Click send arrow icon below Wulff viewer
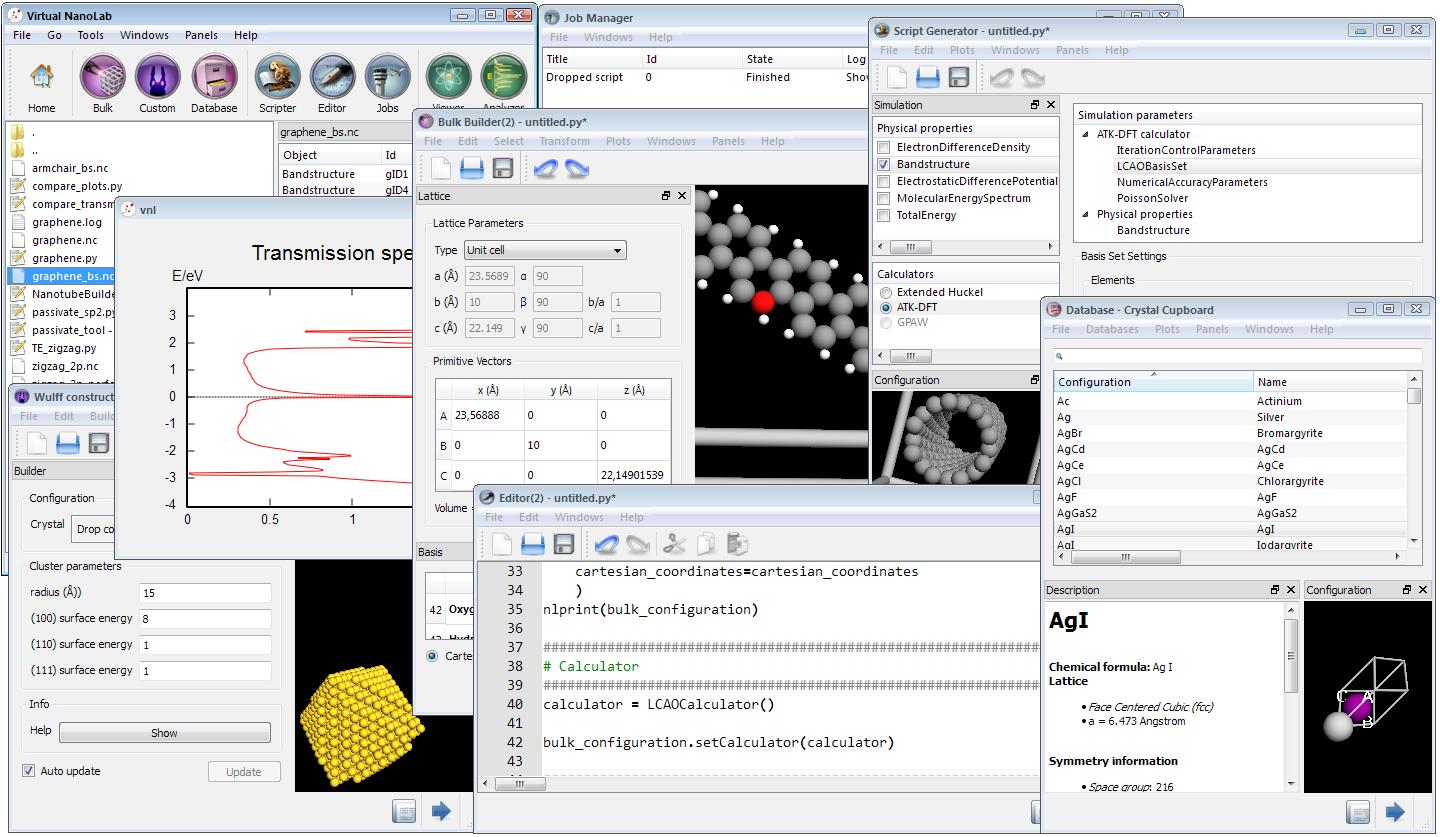The height and width of the screenshot is (837, 1440). pyautogui.click(x=441, y=811)
